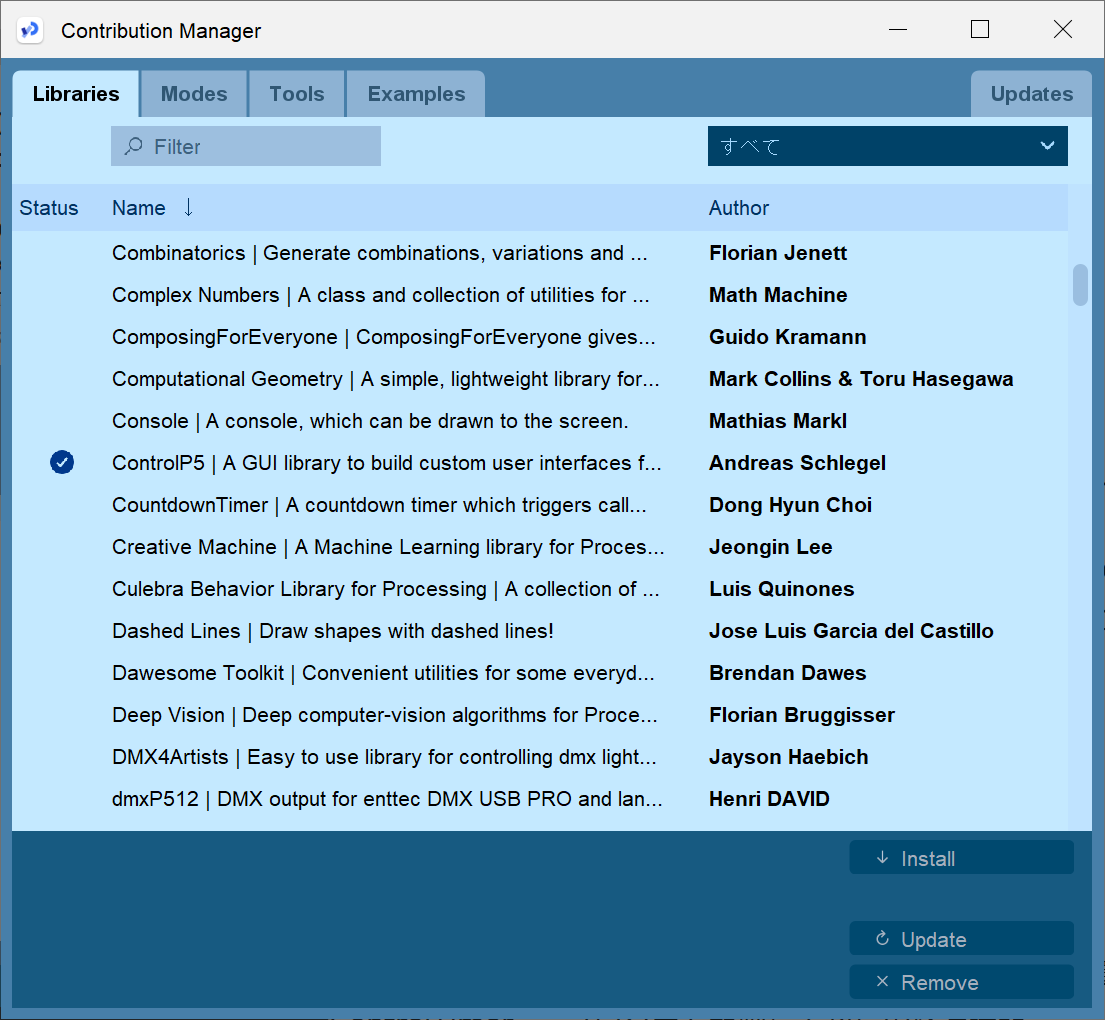This screenshot has height=1020, width=1105.
Task: Click into the Filter search field
Action: (x=246, y=146)
